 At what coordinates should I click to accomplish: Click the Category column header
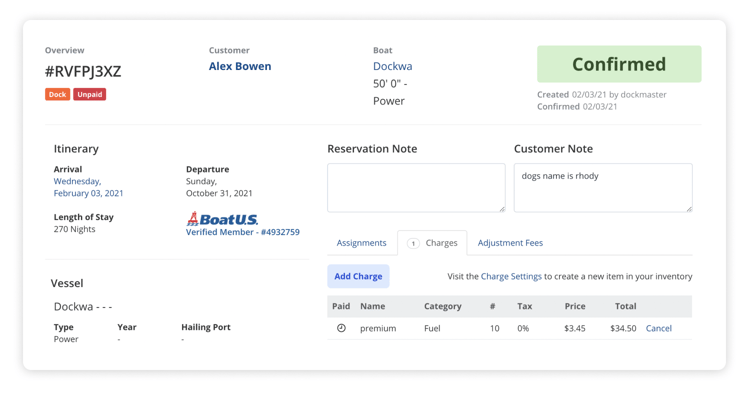tap(442, 306)
